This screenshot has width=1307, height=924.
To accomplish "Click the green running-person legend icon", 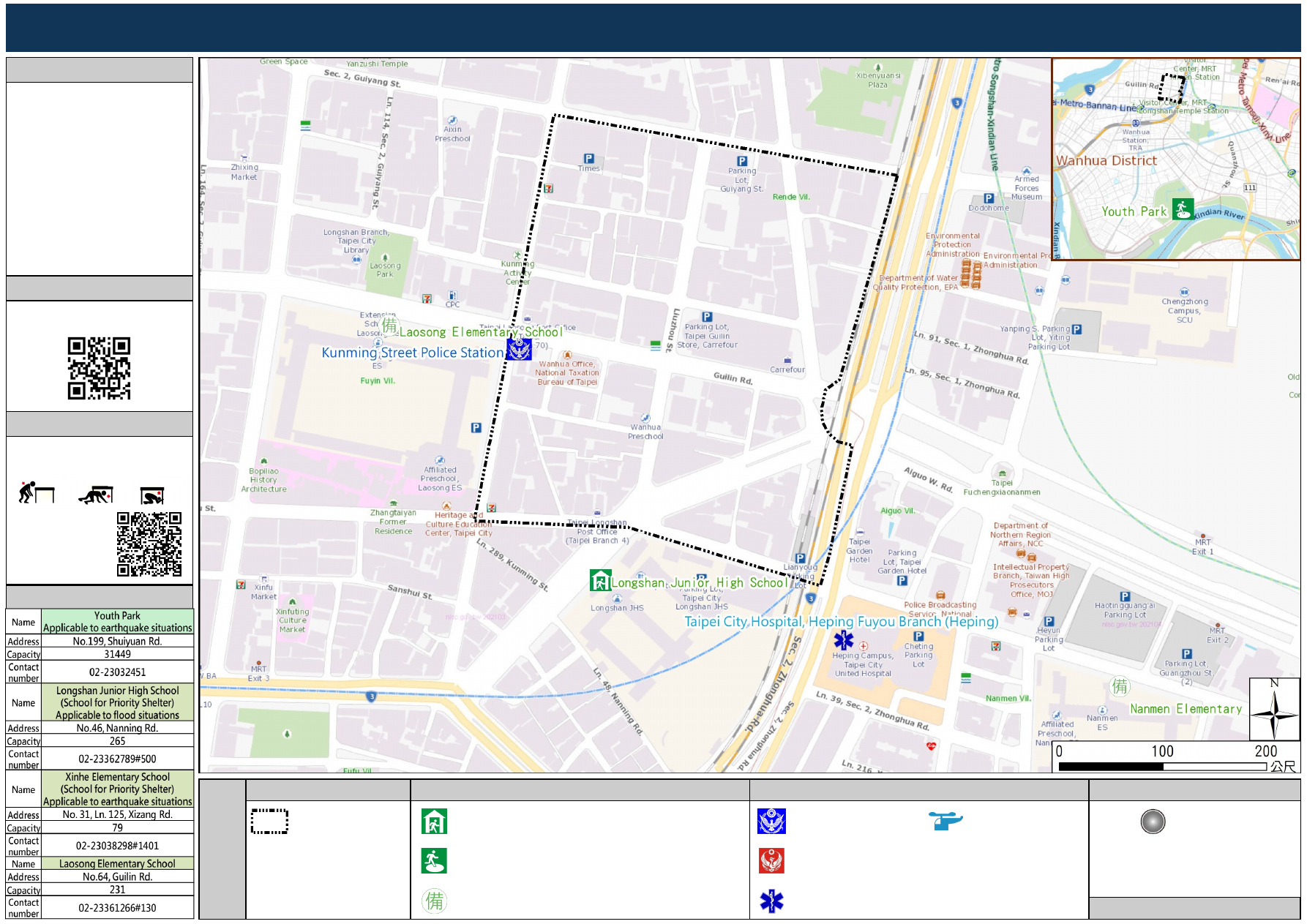I will [x=434, y=861].
